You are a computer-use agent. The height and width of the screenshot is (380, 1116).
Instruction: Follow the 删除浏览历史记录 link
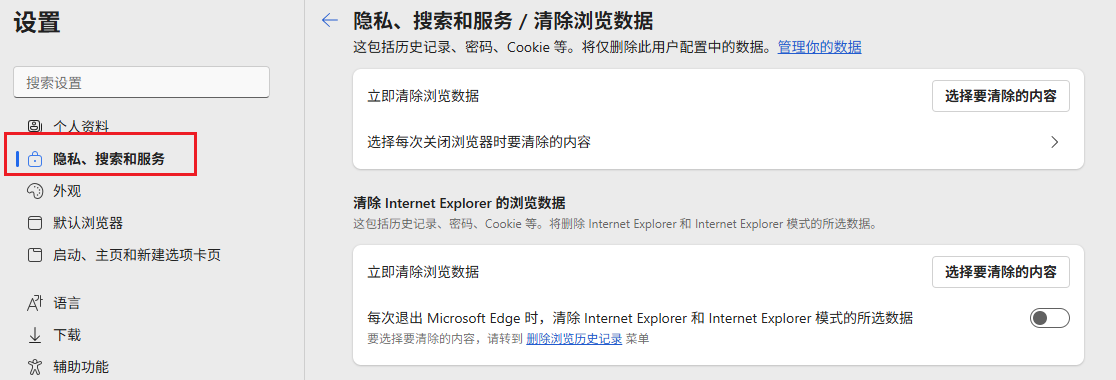point(574,339)
